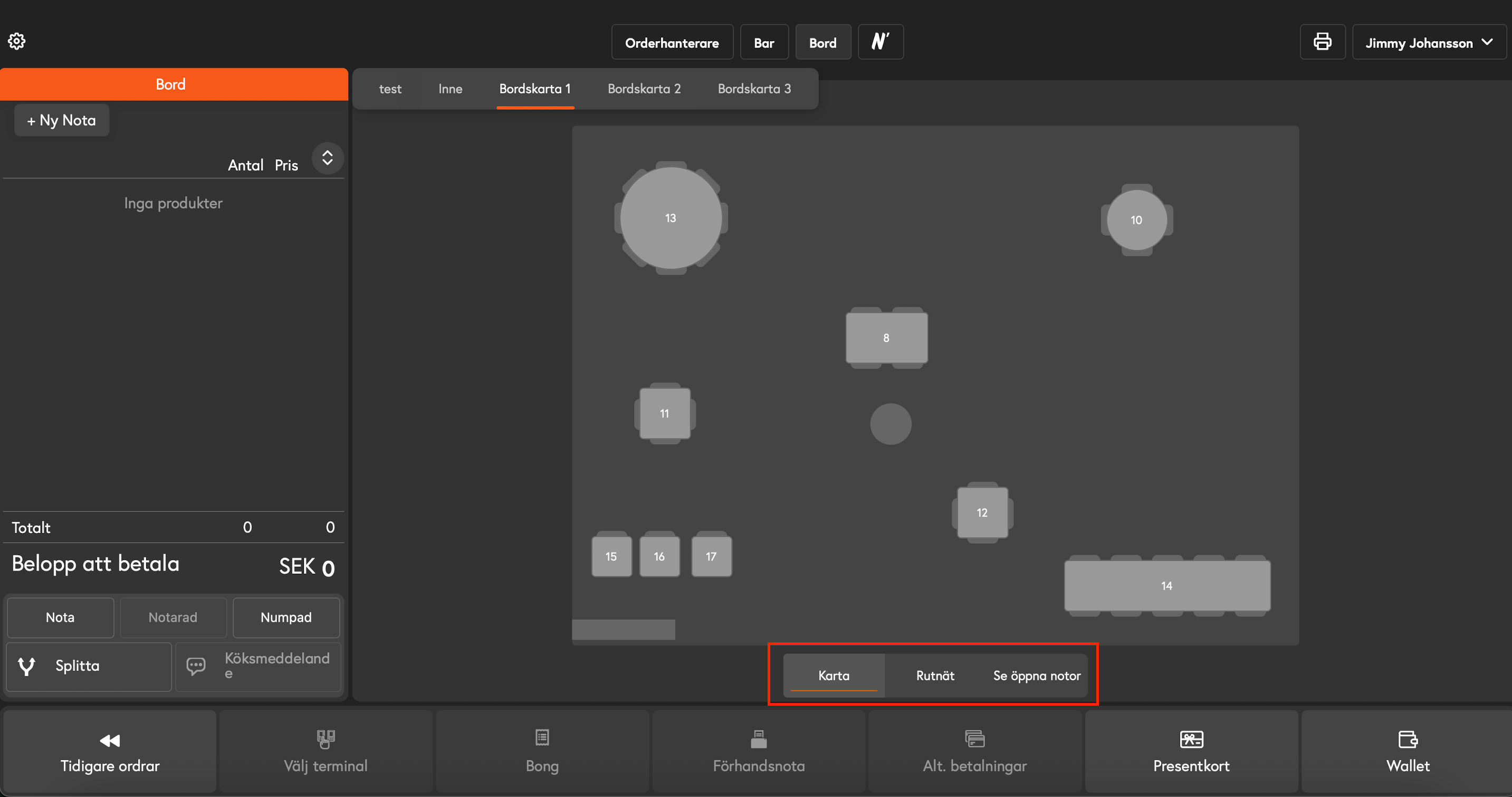The width and height of the screenshot is (1512, 797).
Task: Click the Presentkort gift card icon
Action: click(x=1192, y=739)
